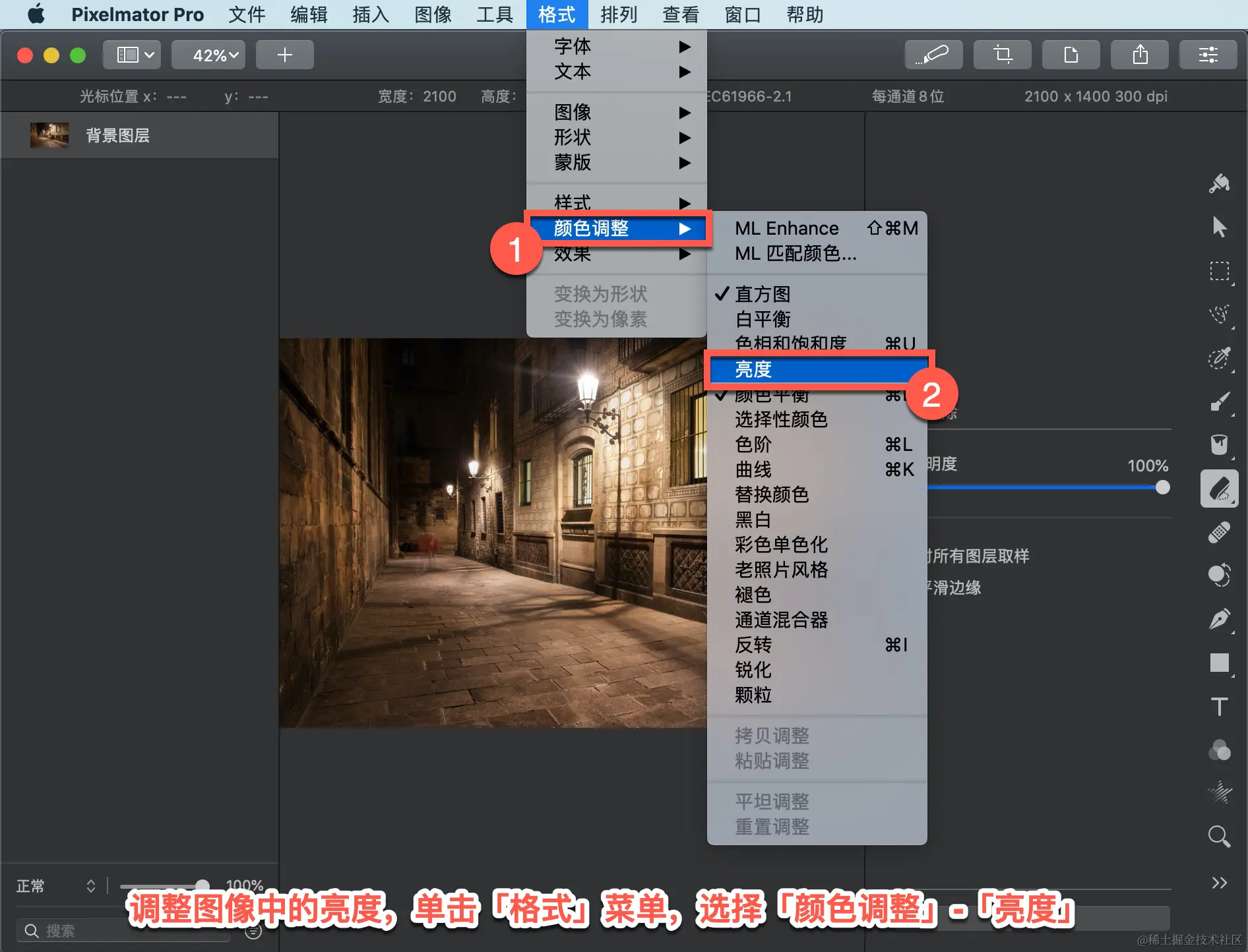1248x952 pixels.
Task: Open the 编辑 menu
Action: [x=309, y=15]
